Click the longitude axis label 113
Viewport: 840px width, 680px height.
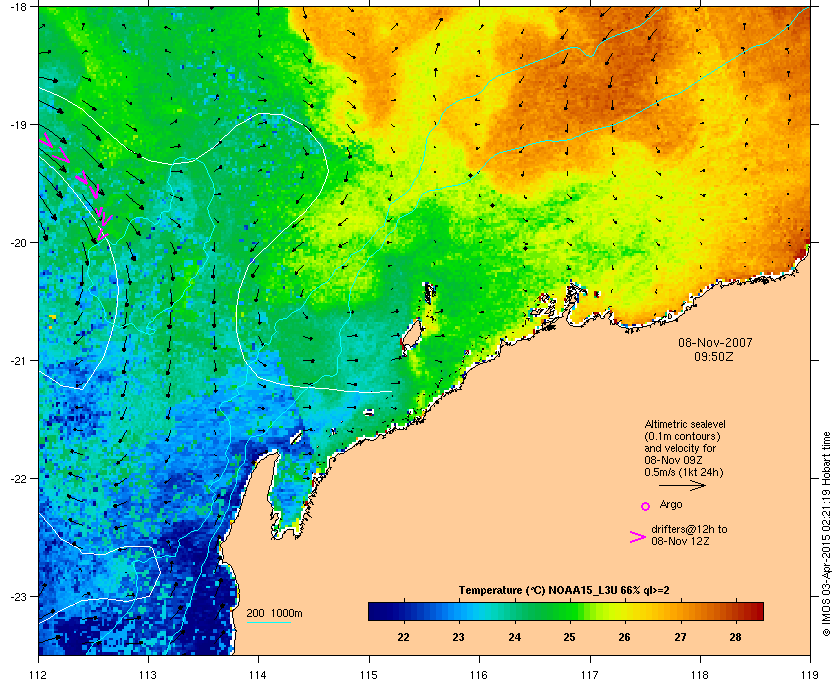coord(148,675)
